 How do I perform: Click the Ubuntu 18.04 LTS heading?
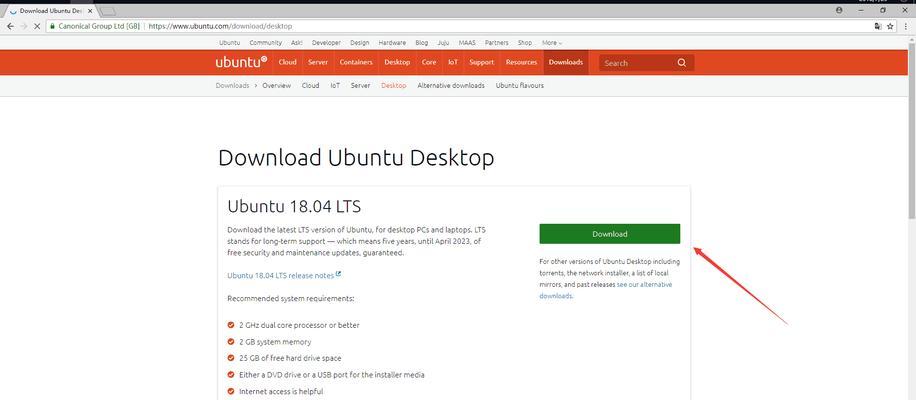(x=294, y=206)
